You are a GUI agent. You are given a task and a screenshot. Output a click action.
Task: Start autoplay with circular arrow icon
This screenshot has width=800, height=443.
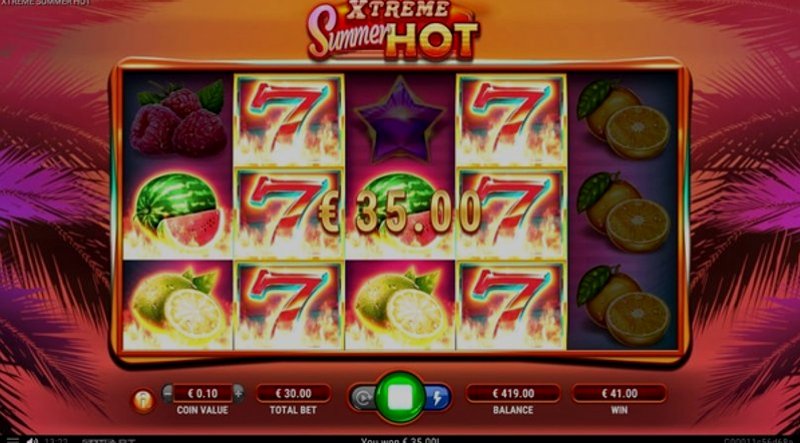[363, 398]
